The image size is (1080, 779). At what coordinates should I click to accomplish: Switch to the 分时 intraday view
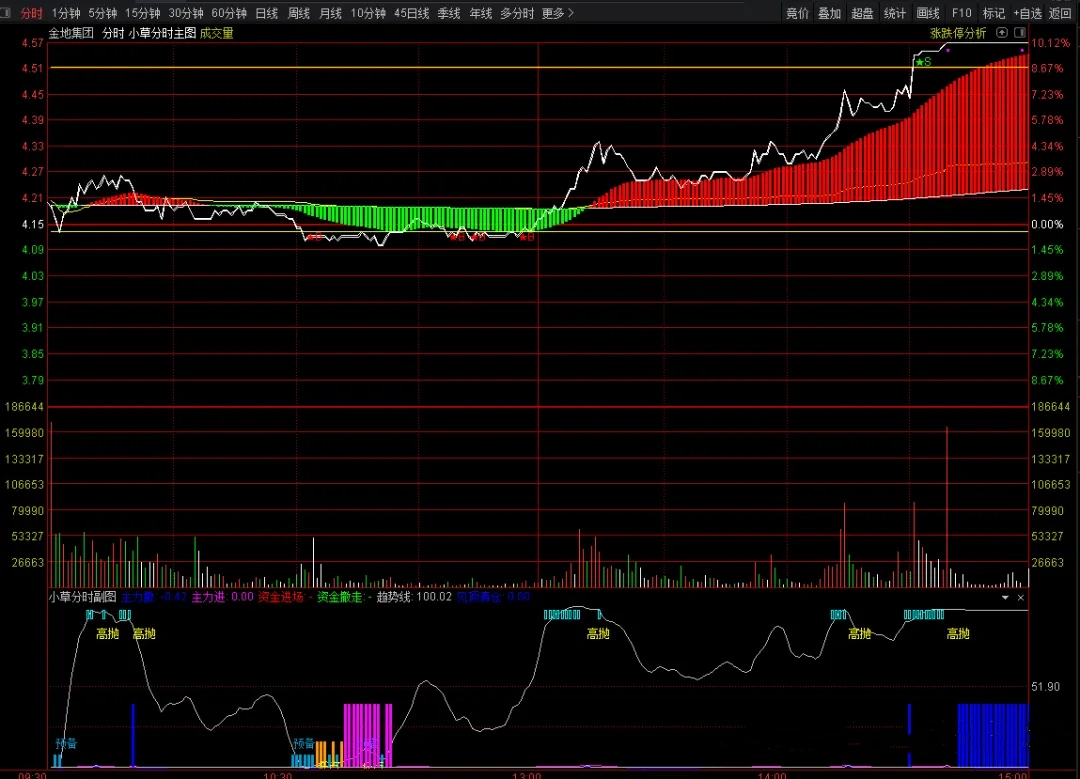point(32,13)
